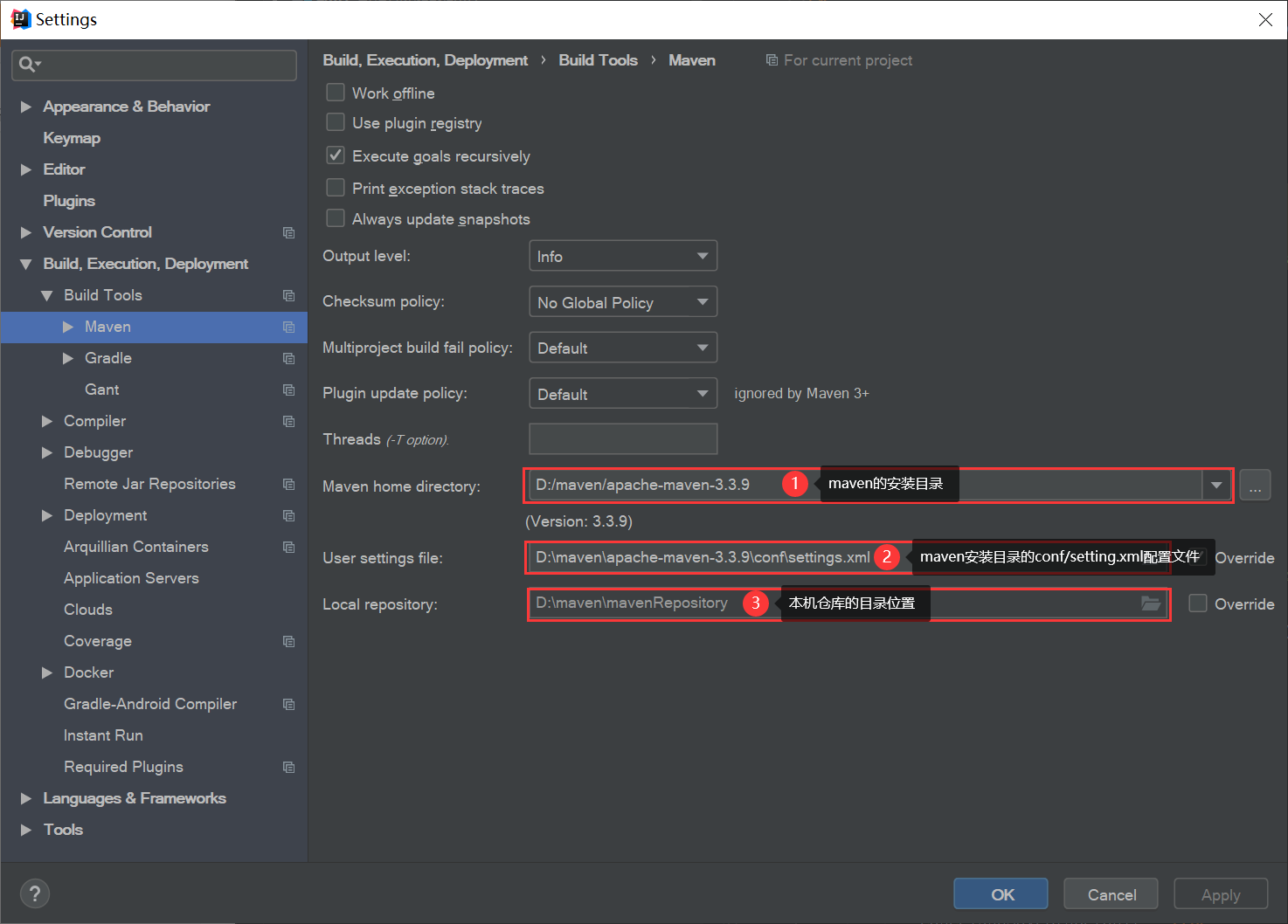The image size is (1288, 924).
Task: Expand the Debugger tree node
Action: click(x=47, y=452)
